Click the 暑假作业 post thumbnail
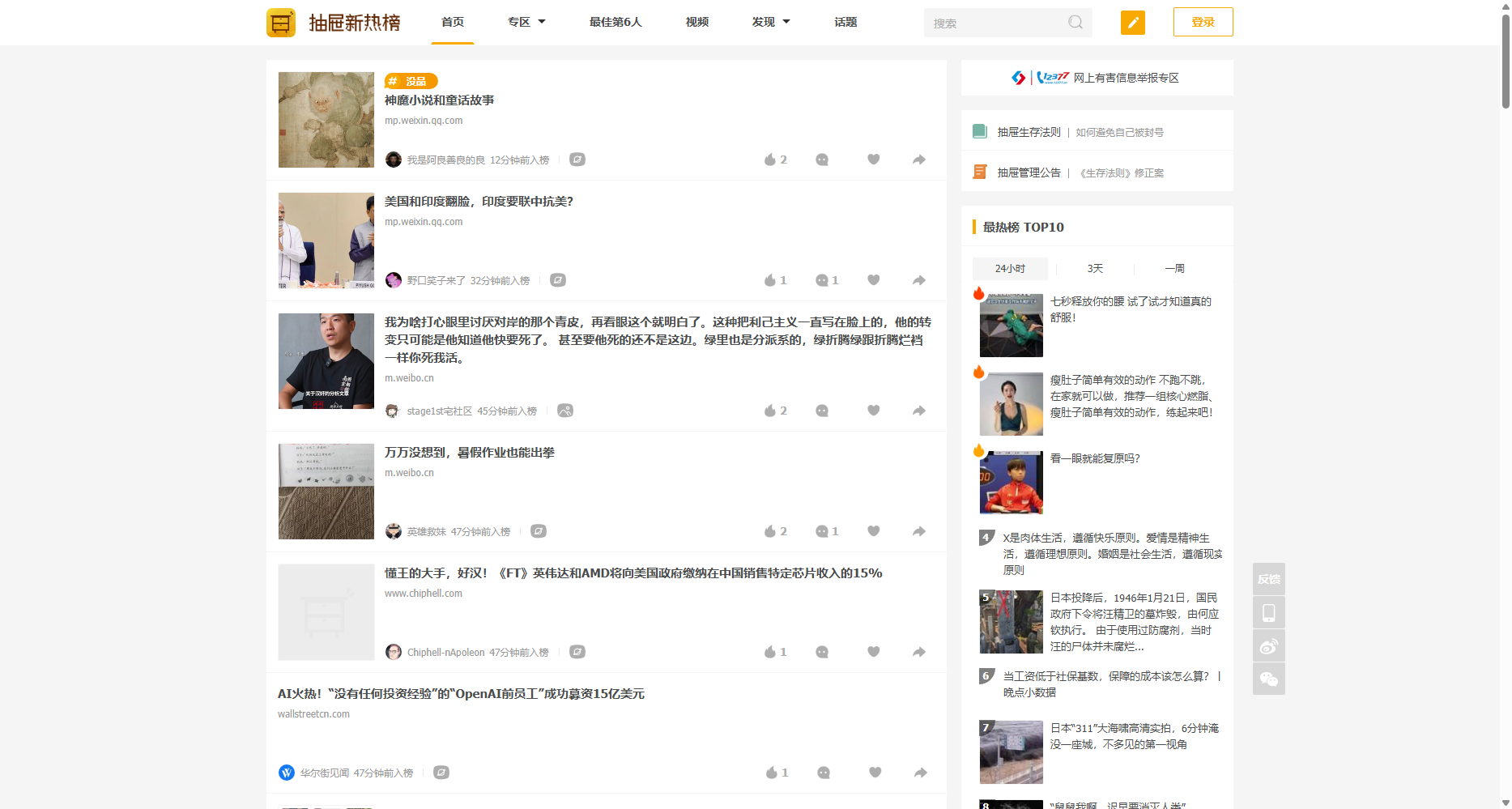Screen dimensions: 1512x809 coord(326,492)
